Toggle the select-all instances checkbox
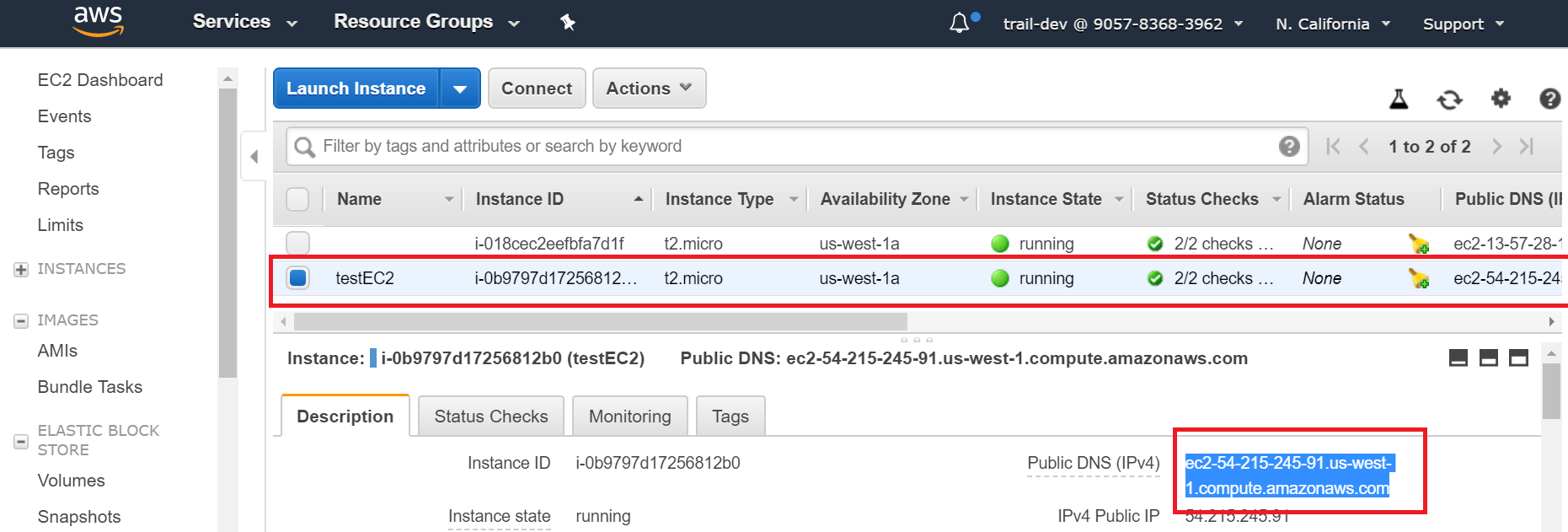The height and width of the screenshot is (532, 1568). coord(297,199)
